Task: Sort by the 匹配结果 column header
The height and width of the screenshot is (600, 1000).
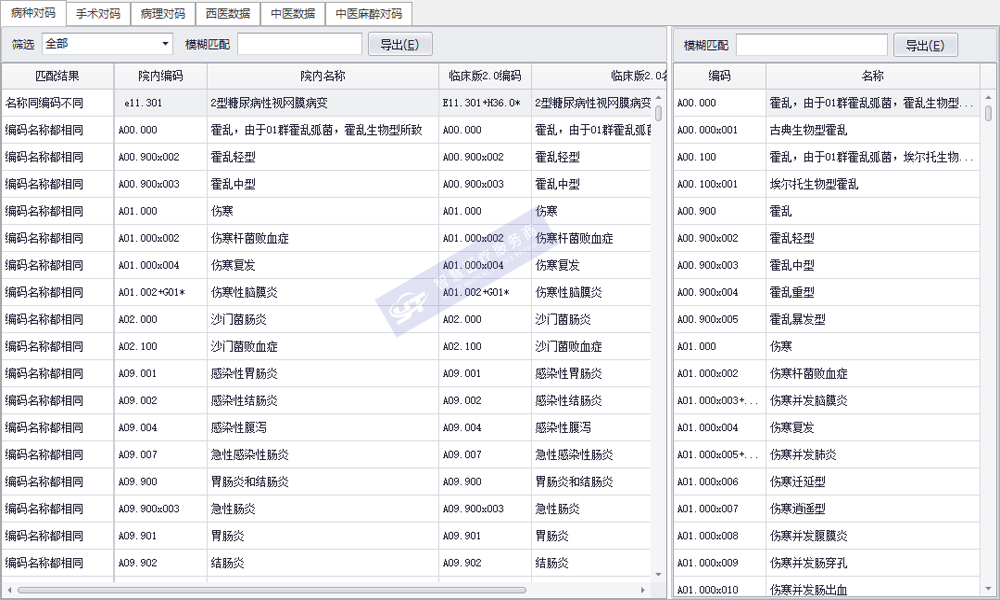Action: [x=57, y=76]
